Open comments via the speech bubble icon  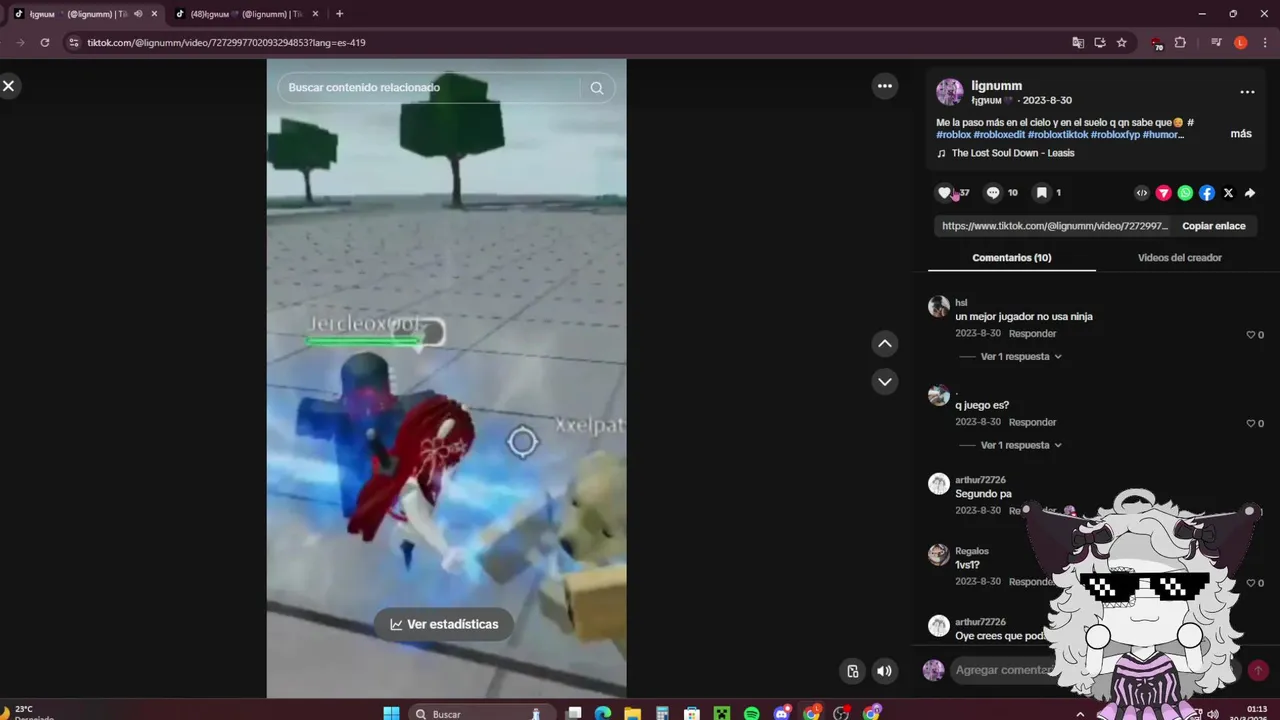tap(993, 193)
